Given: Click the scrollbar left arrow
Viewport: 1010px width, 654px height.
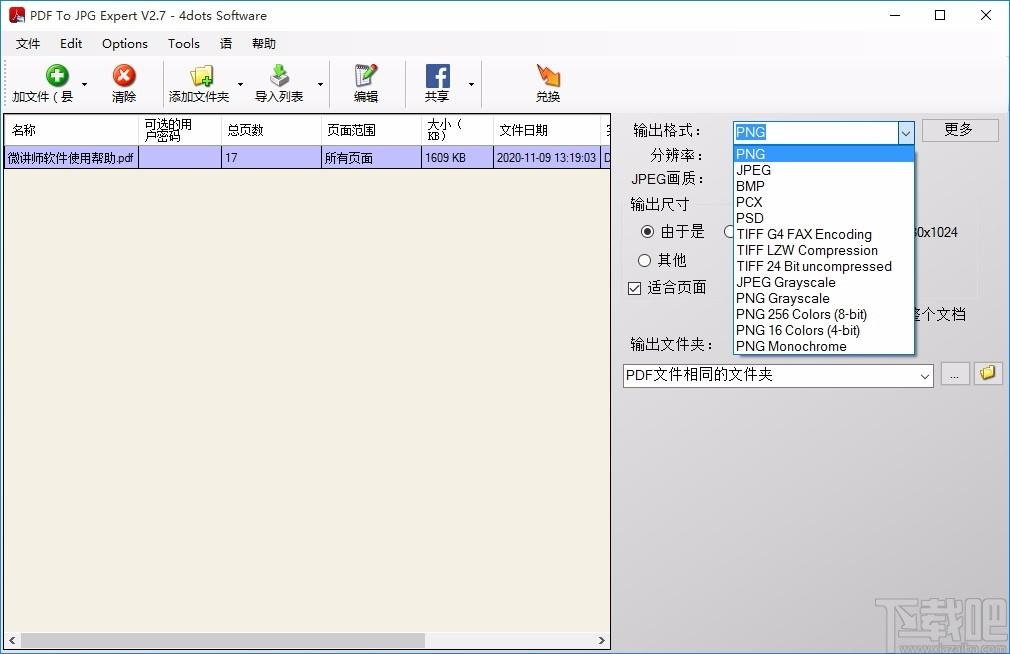Looking at the screenshot, I should (x=12, y=640).
